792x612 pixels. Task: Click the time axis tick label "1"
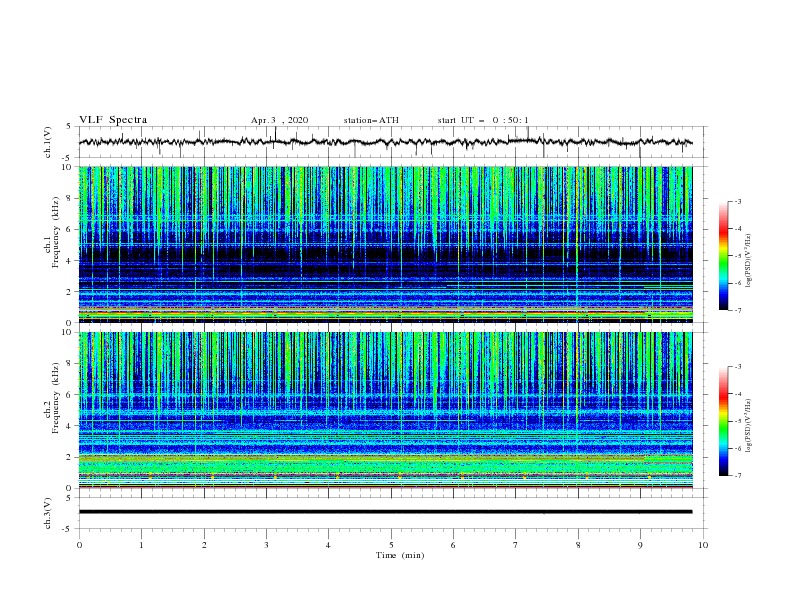(x=141, y=545)
